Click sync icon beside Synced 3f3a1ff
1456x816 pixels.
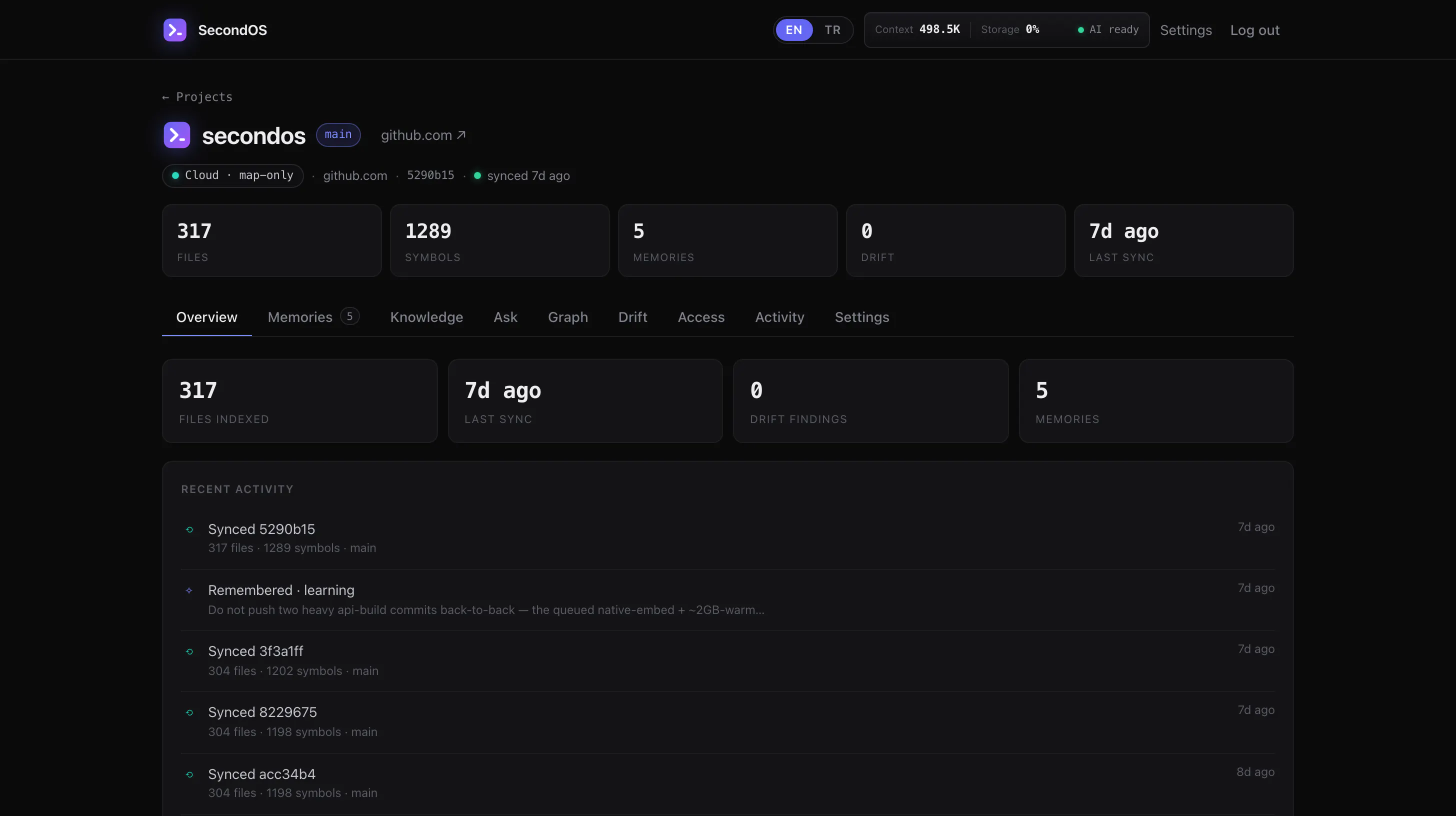189,651
